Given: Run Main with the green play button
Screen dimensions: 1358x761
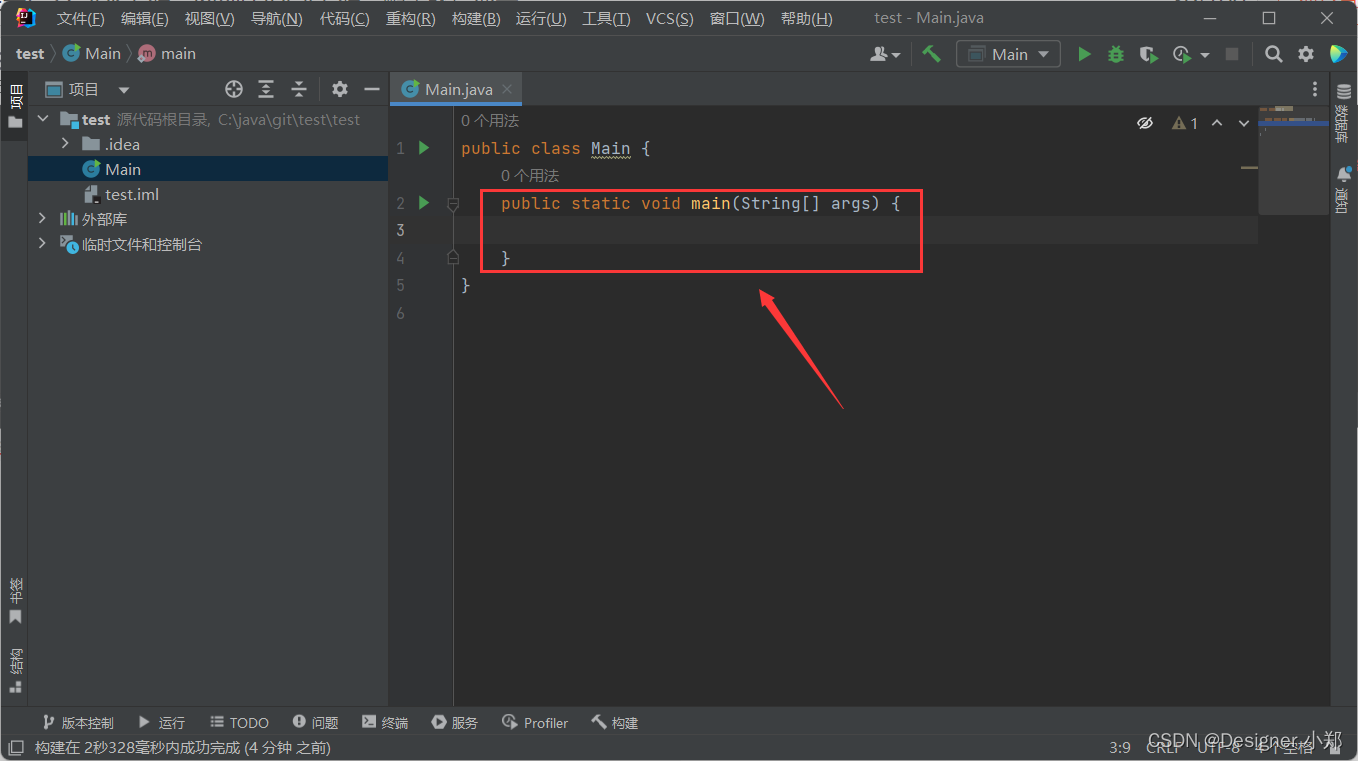Looking at the screenshot, I should [1084, 54].
